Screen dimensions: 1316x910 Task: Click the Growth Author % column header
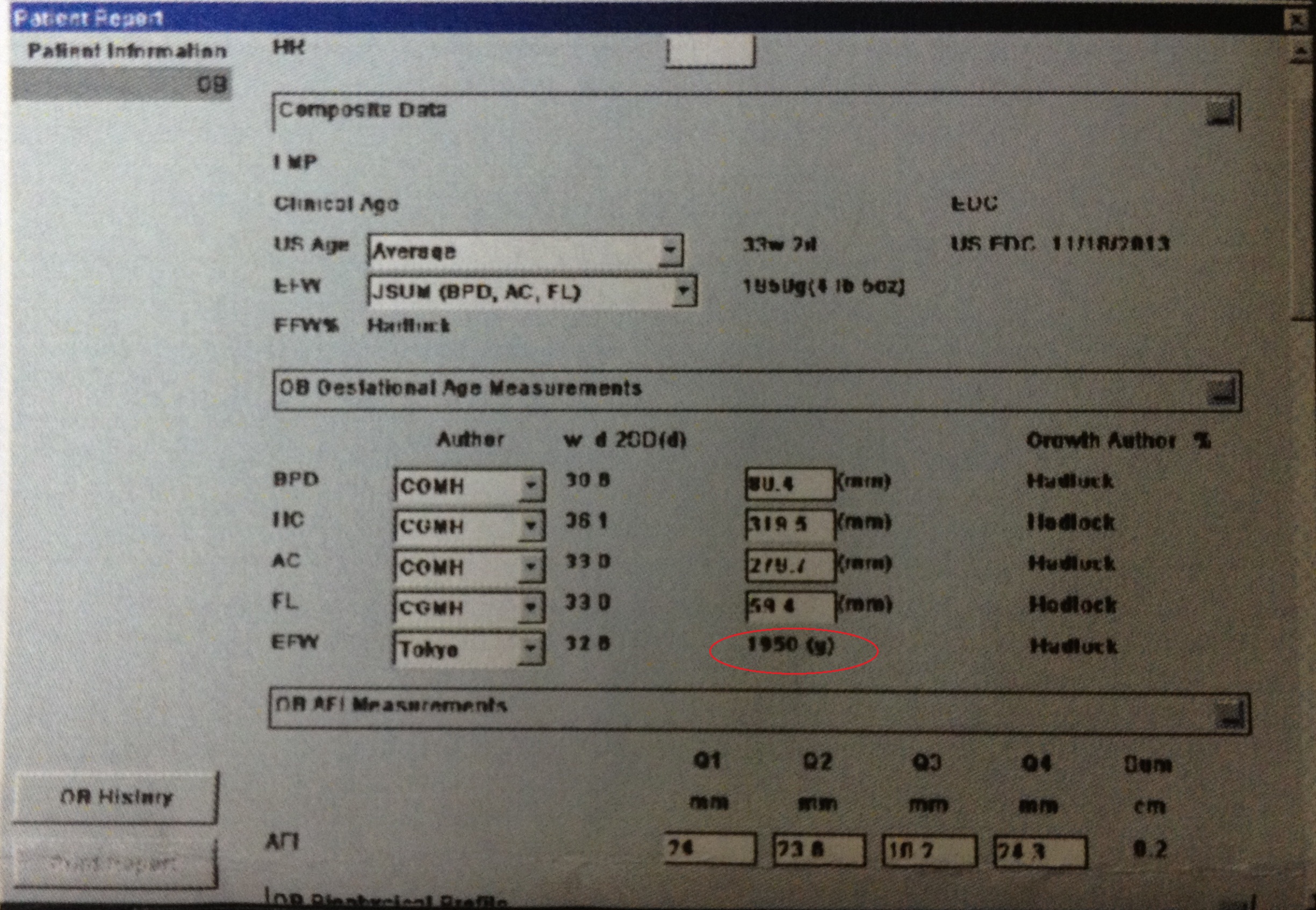point(1118,440)
